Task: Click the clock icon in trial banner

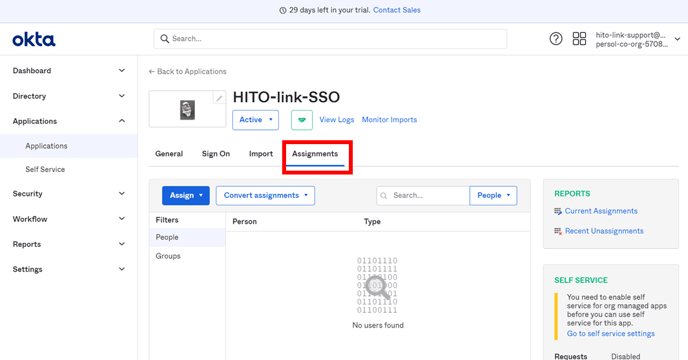Action: pyautogui.click(x=283, y=10)
